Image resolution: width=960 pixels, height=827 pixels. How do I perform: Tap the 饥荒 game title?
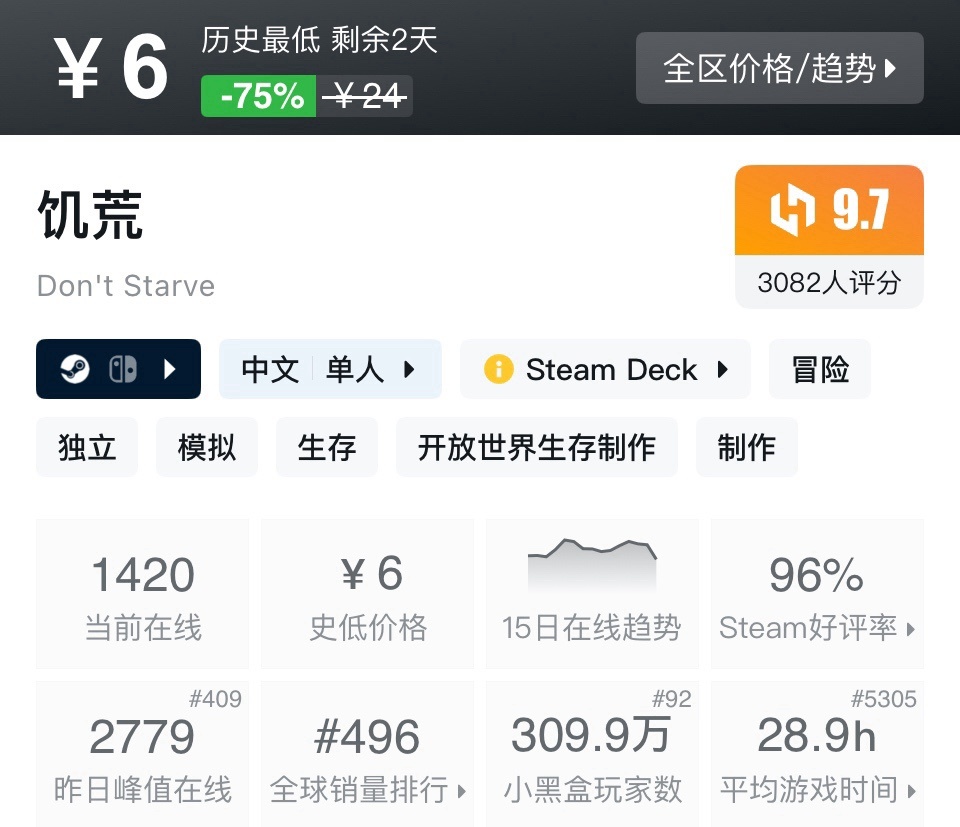point(90,214)
